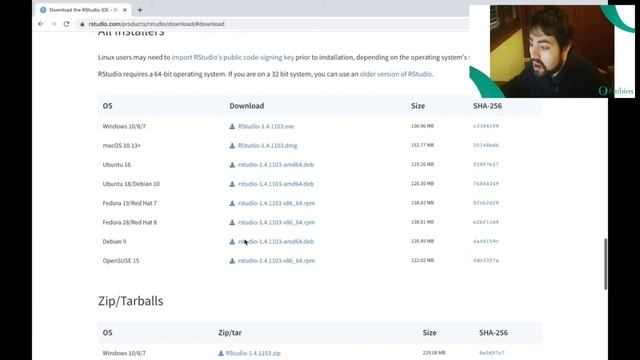Download the amd64.deb for Debian 9
This screenshot has height=360, width=640.
[x=276, y=242]
